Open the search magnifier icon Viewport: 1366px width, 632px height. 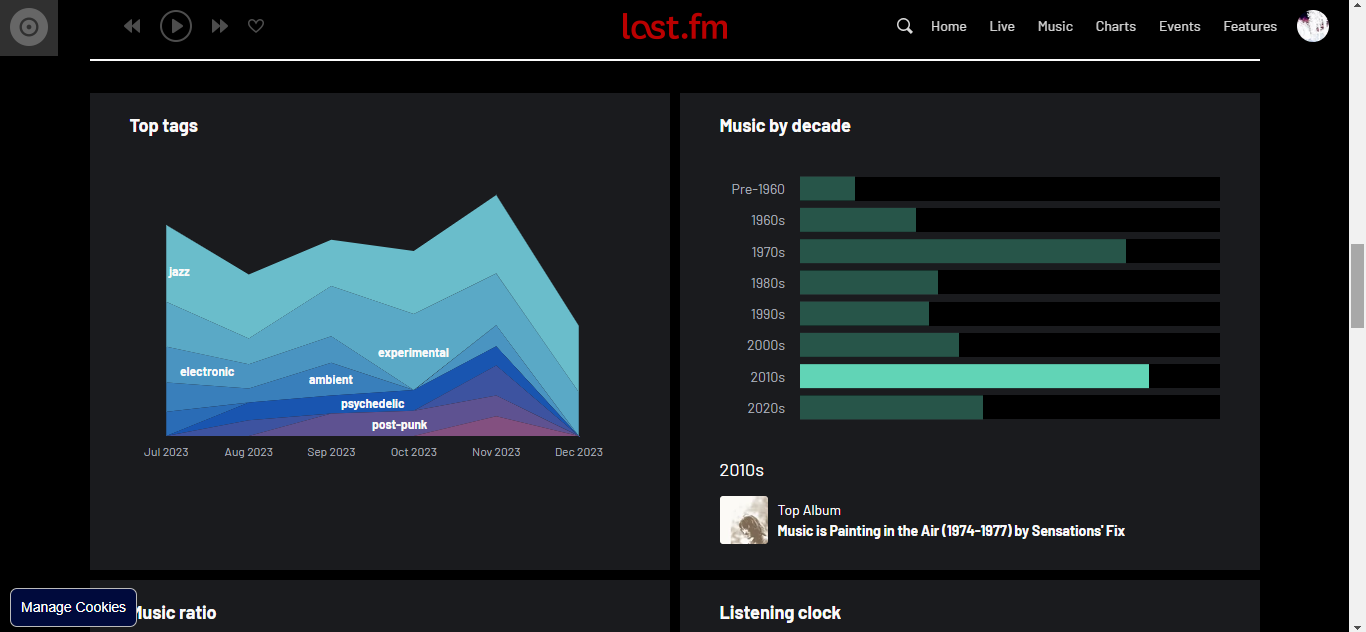pyautogui.click(x=904, y=26)
